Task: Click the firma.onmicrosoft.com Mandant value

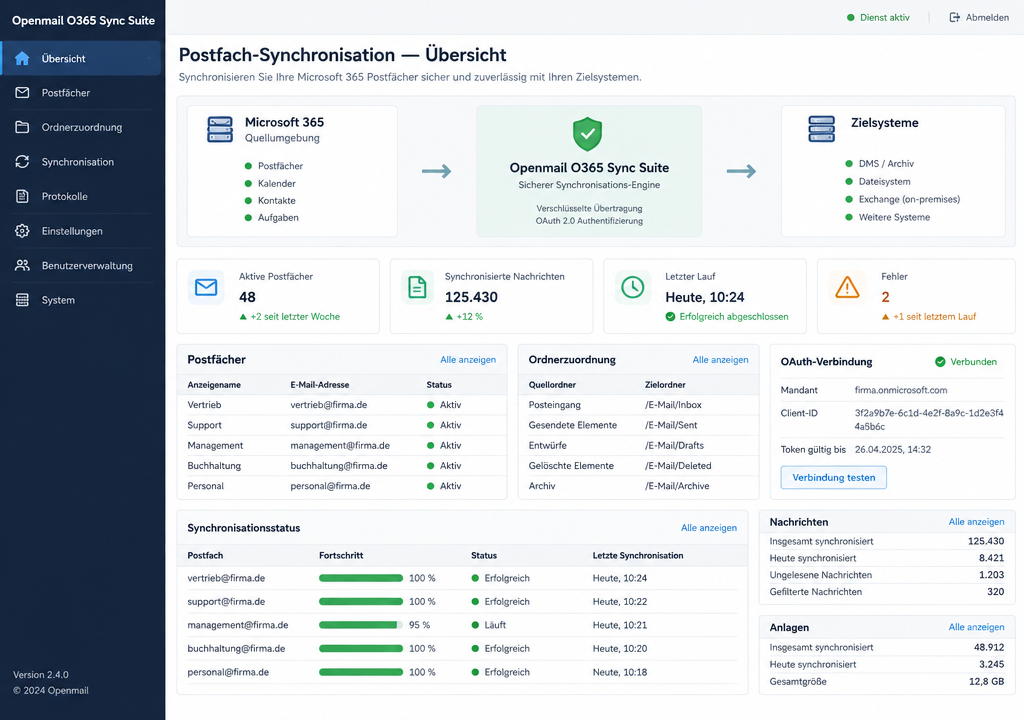Action: click(901, 389)
